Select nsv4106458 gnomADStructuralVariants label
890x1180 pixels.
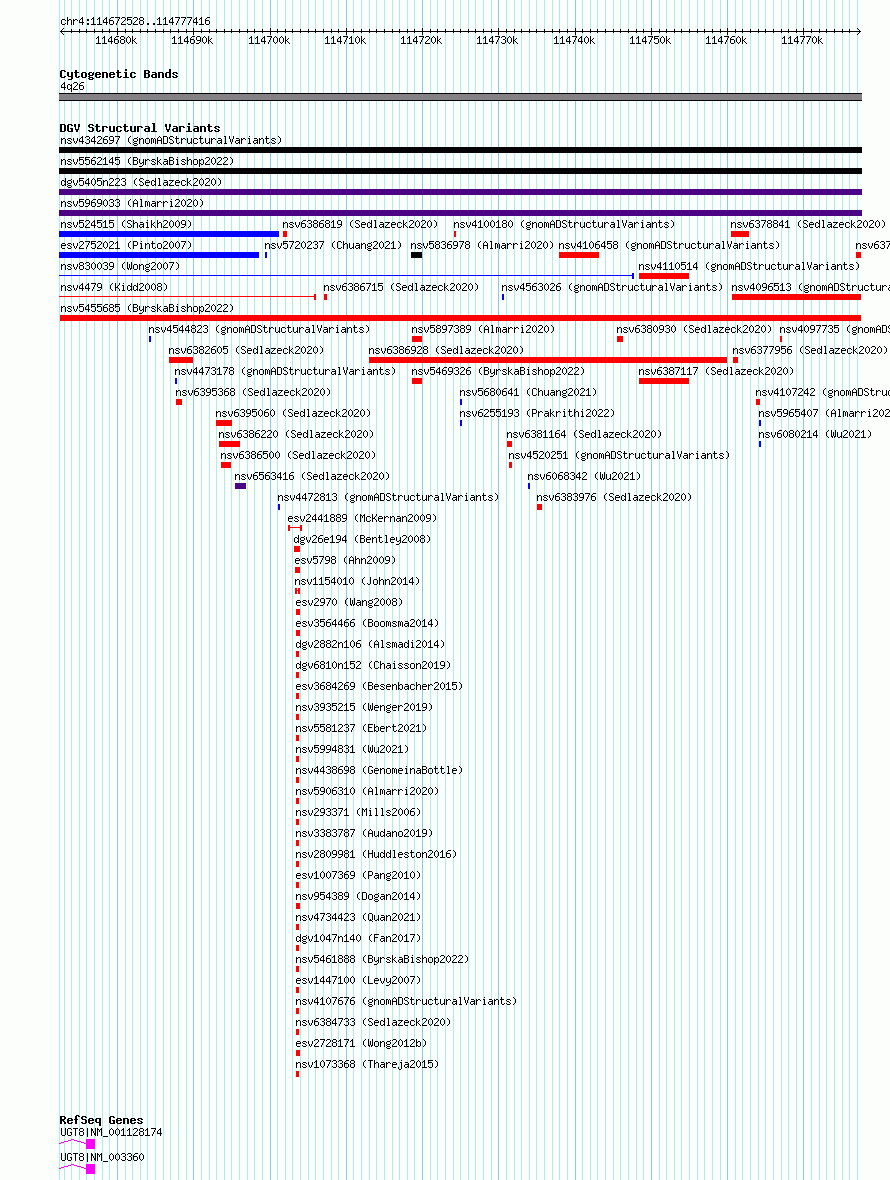coord(669,245)
